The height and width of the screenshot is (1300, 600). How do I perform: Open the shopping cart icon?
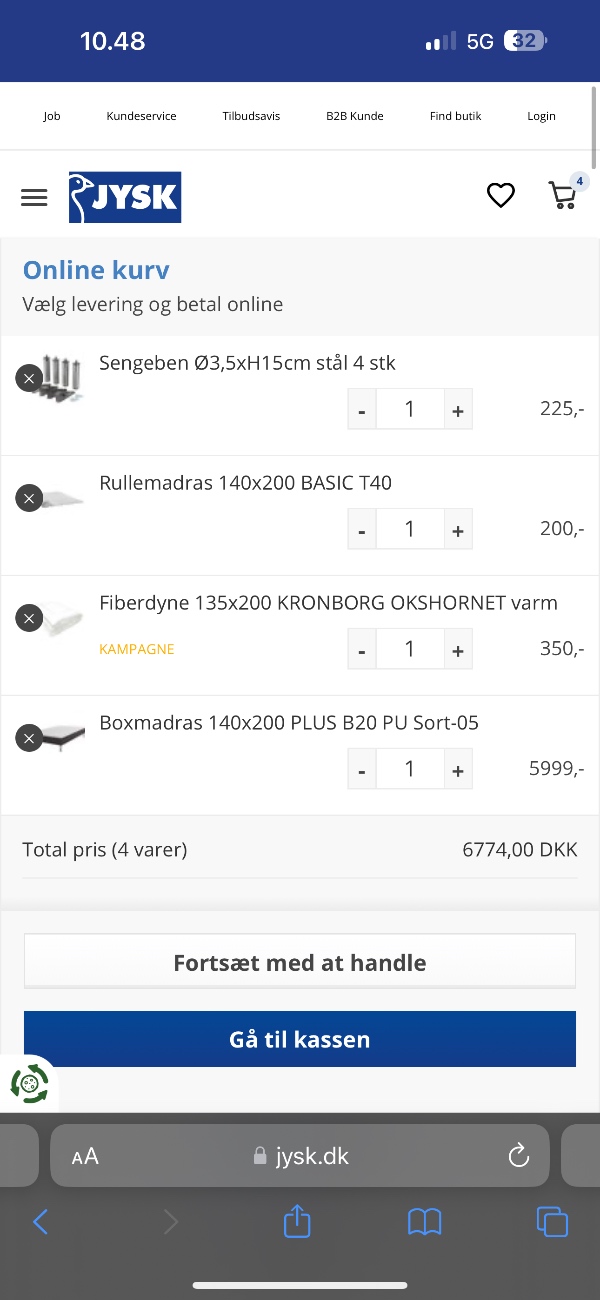[564, 195]
